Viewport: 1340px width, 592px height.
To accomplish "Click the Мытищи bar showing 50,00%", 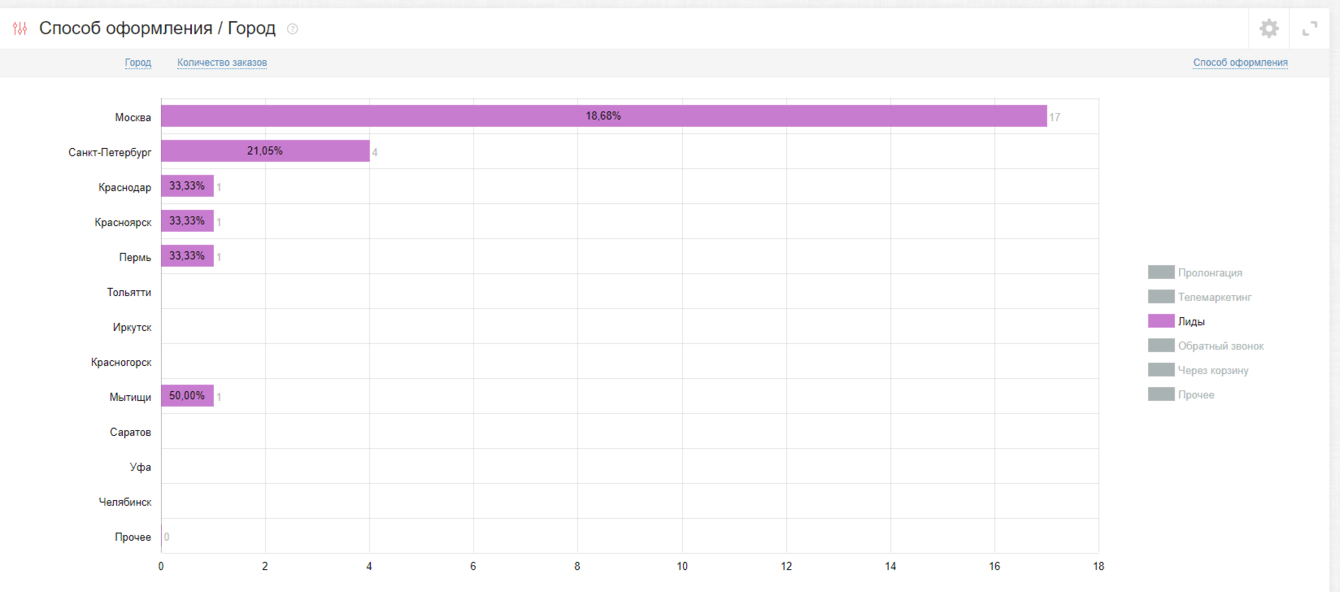I will point(187,396).
